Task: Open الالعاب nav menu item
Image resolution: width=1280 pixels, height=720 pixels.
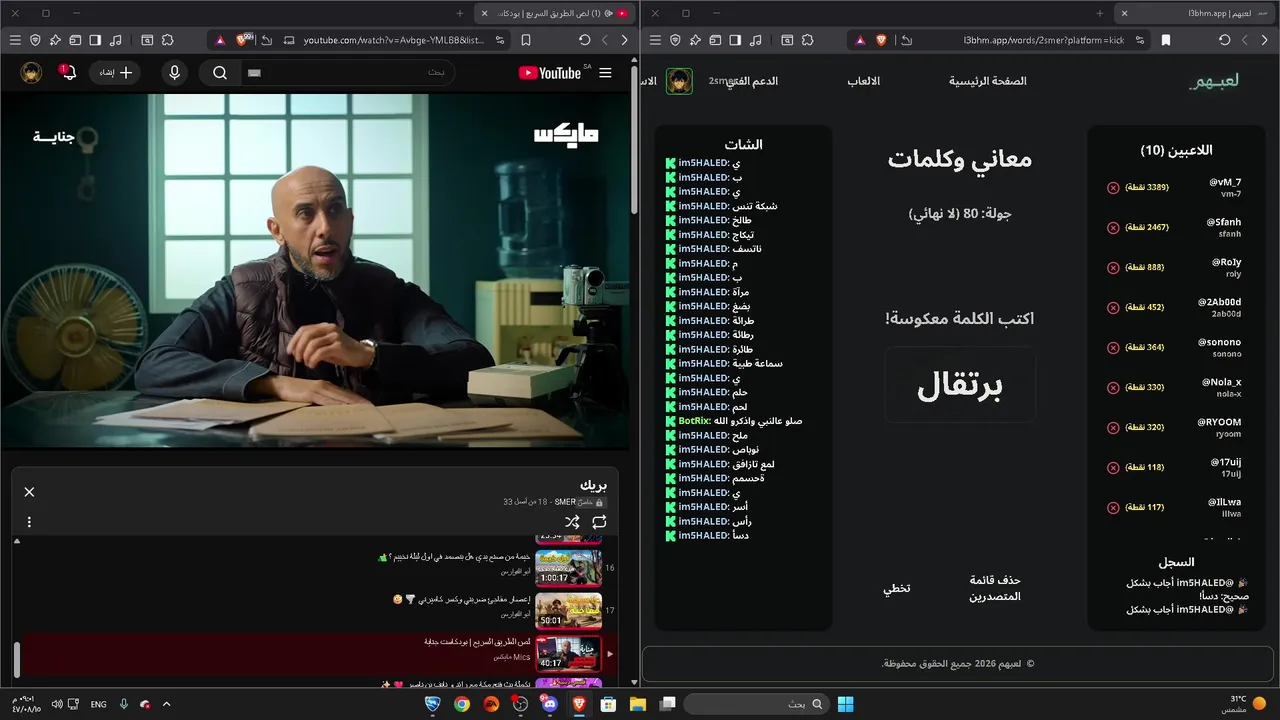Action: pos(864,81)
